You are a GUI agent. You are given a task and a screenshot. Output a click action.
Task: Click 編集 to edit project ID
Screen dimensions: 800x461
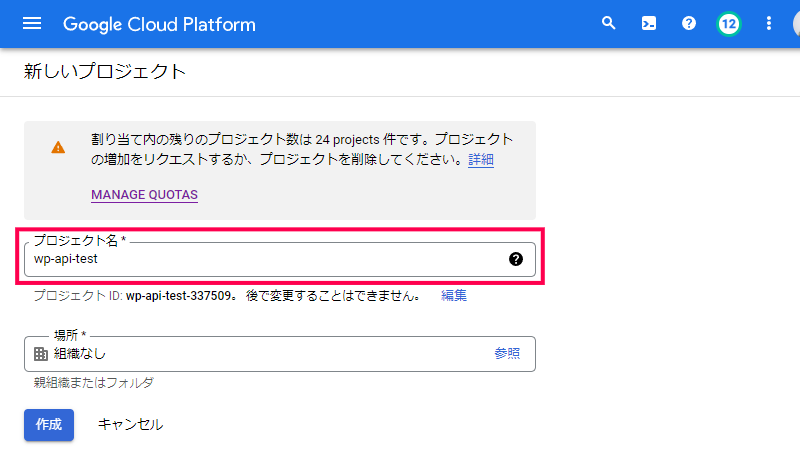pyautogui.click(x=454, y=296)
